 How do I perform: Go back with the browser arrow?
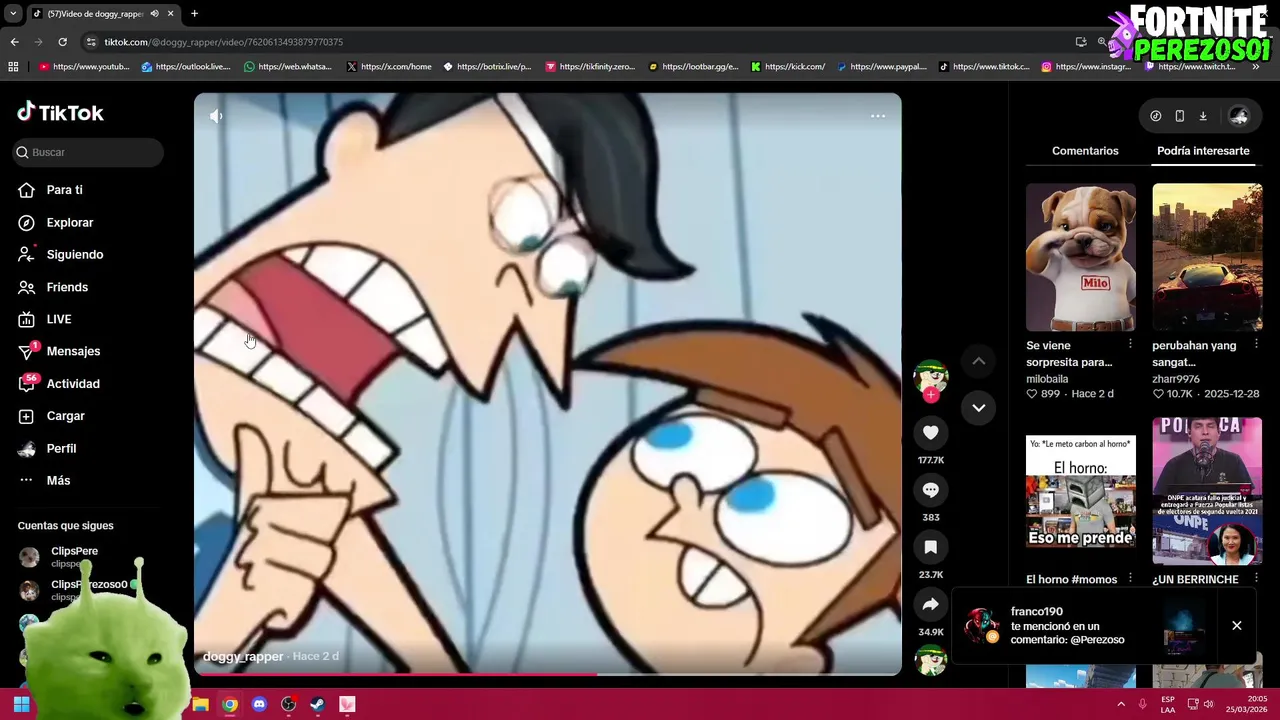click(x=14, y=42)
